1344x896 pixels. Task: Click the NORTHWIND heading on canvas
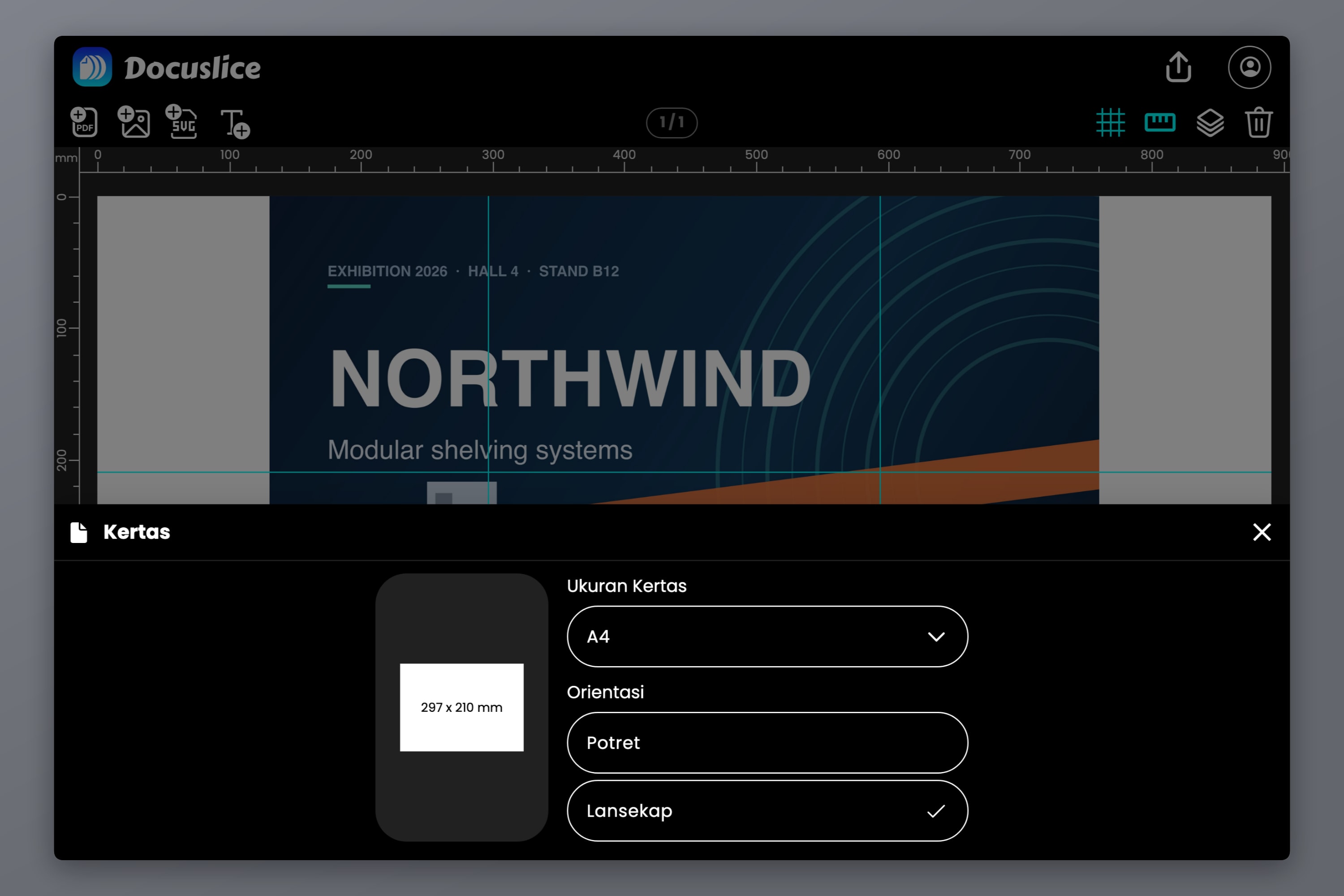[x=570, y=378]
